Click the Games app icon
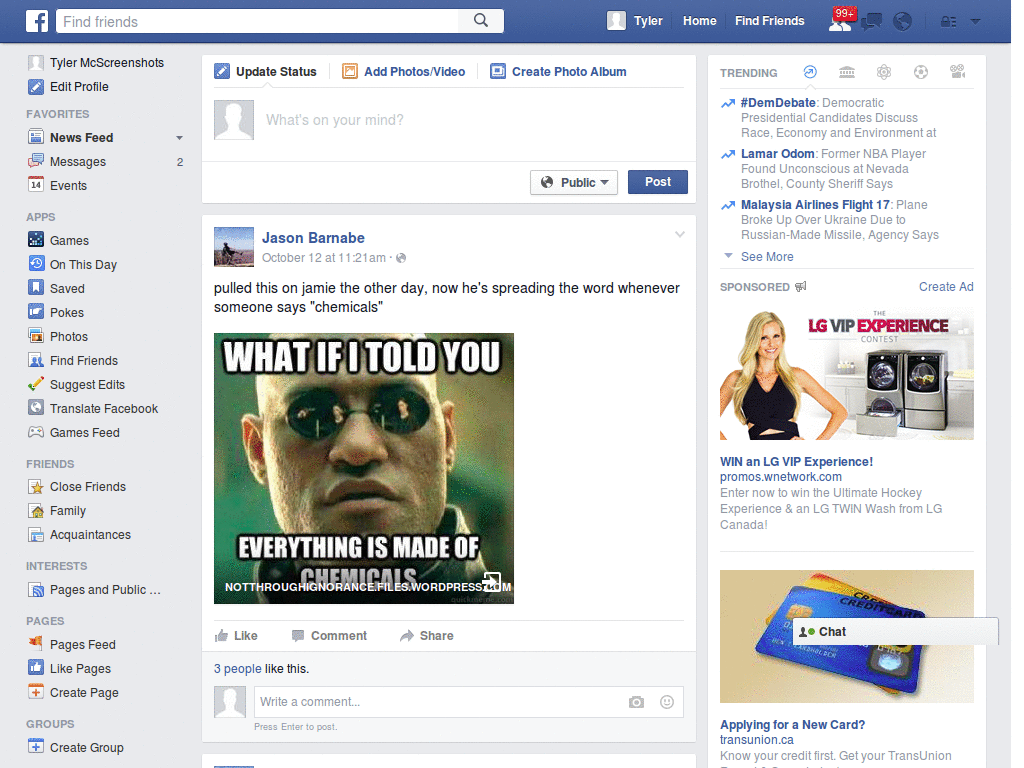This screenshot has height=768, width=1024. 36,240
